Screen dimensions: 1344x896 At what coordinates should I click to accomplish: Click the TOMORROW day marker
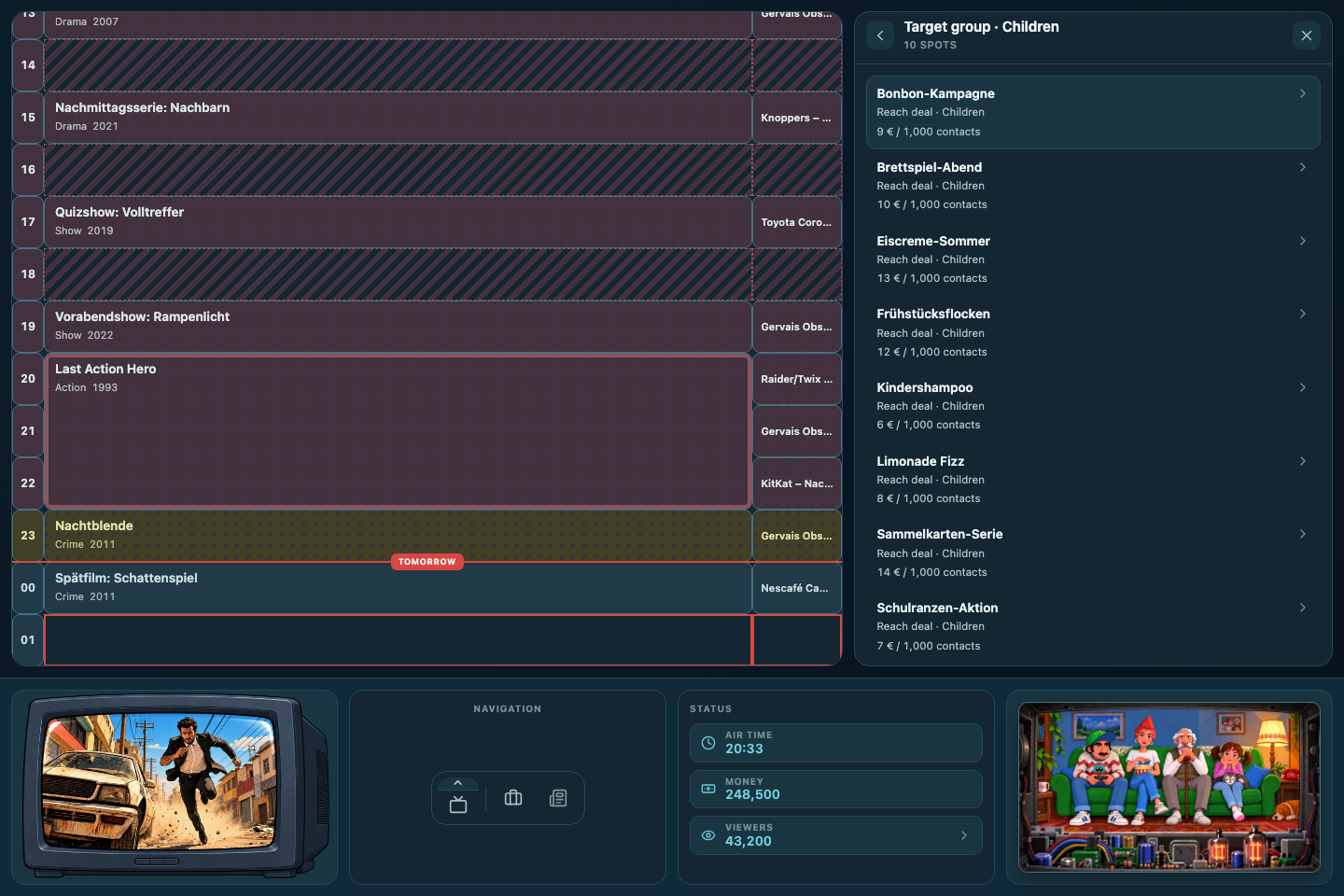[427, 562]
